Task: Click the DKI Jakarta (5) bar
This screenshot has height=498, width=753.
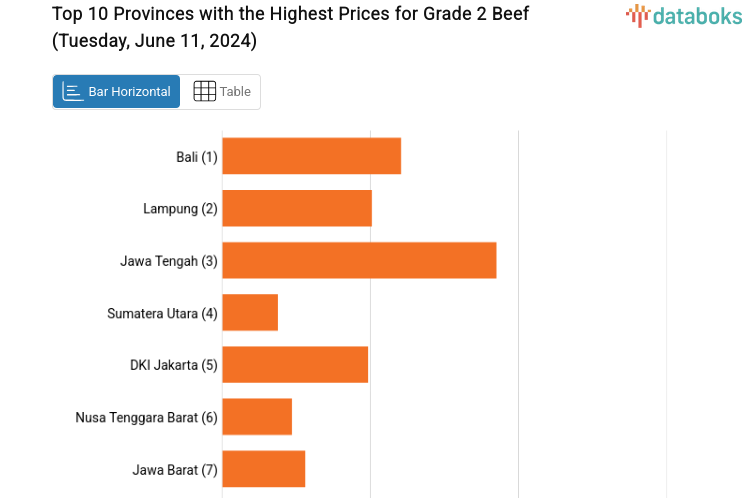Action: click(x=295, y=365)
